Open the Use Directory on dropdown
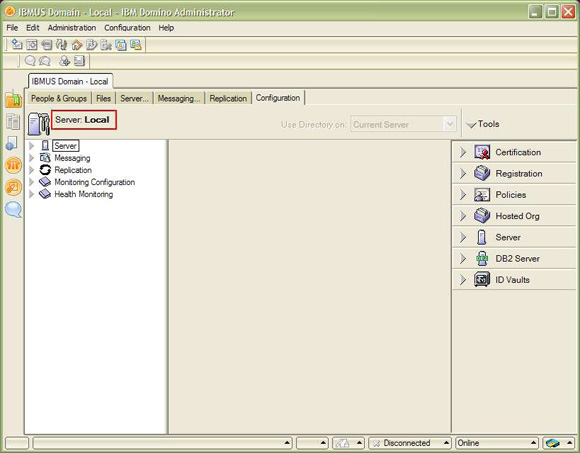This screenshot has height=453, width=580. point(403,124)
